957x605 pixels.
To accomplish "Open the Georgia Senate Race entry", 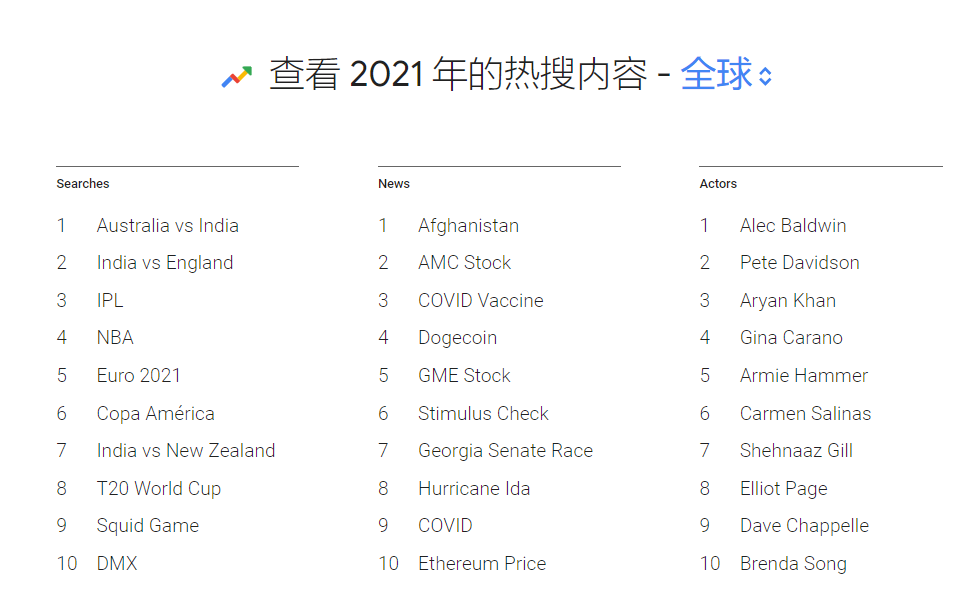I will pos(505,451).
